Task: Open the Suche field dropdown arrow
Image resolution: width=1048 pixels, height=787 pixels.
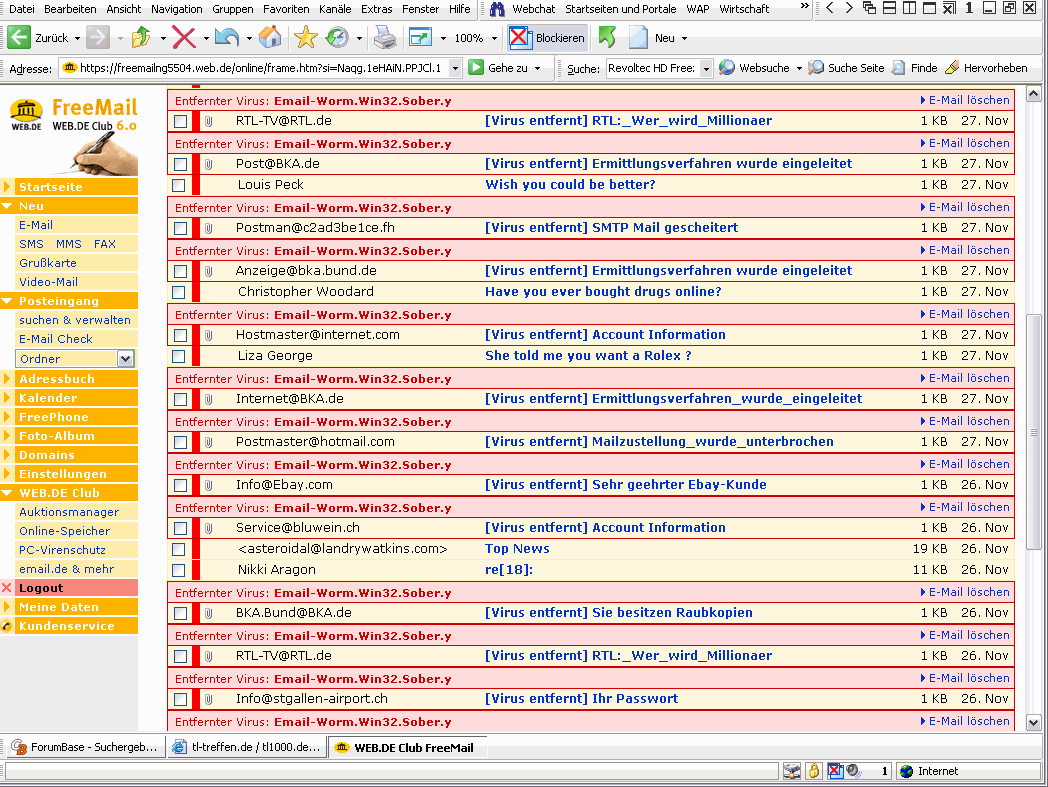Action: (706, 68)
